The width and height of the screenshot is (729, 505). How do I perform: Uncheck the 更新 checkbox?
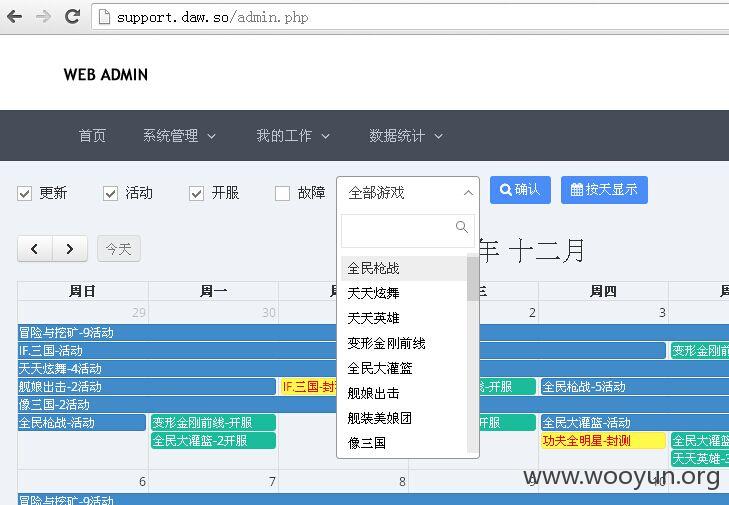coord(25,193)
